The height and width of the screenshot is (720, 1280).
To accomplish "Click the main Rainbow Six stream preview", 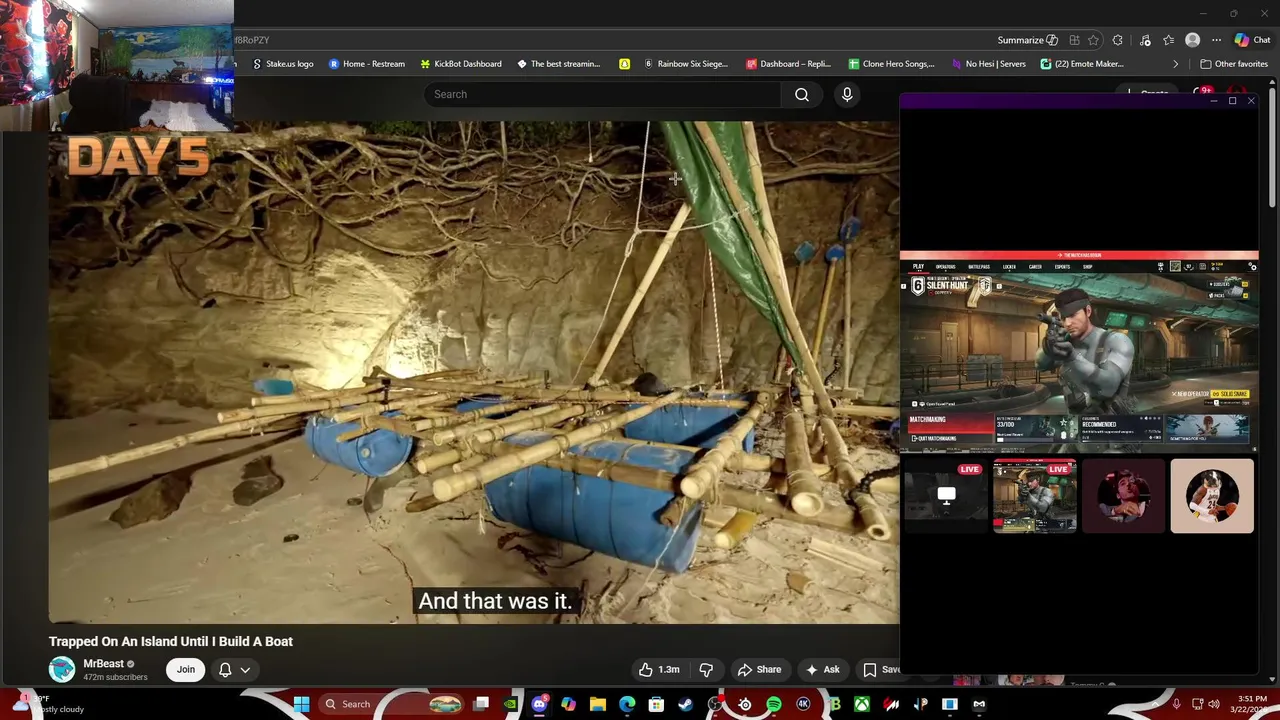I will click(x=1079, y=351).
